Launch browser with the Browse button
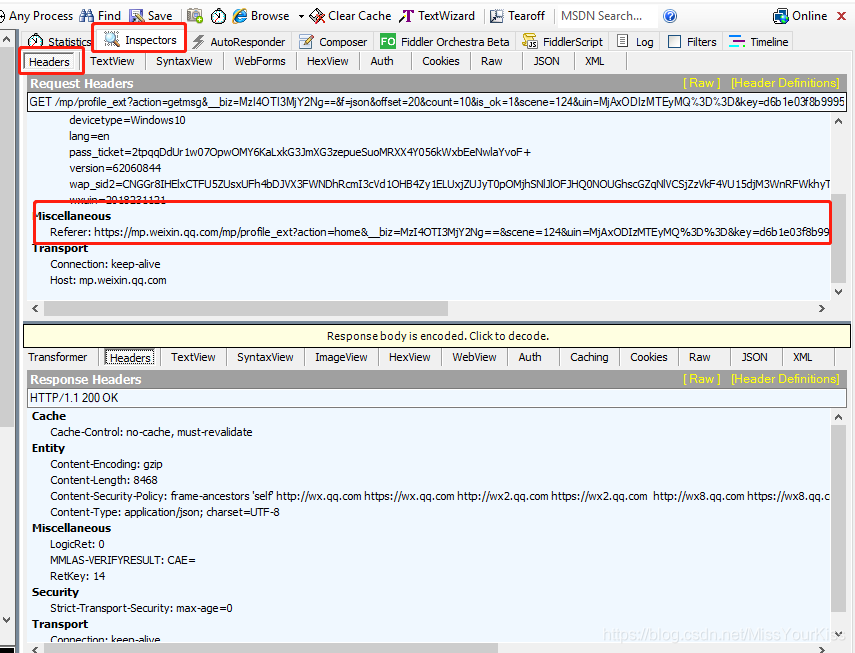The image size is (855, 653). 261,16
